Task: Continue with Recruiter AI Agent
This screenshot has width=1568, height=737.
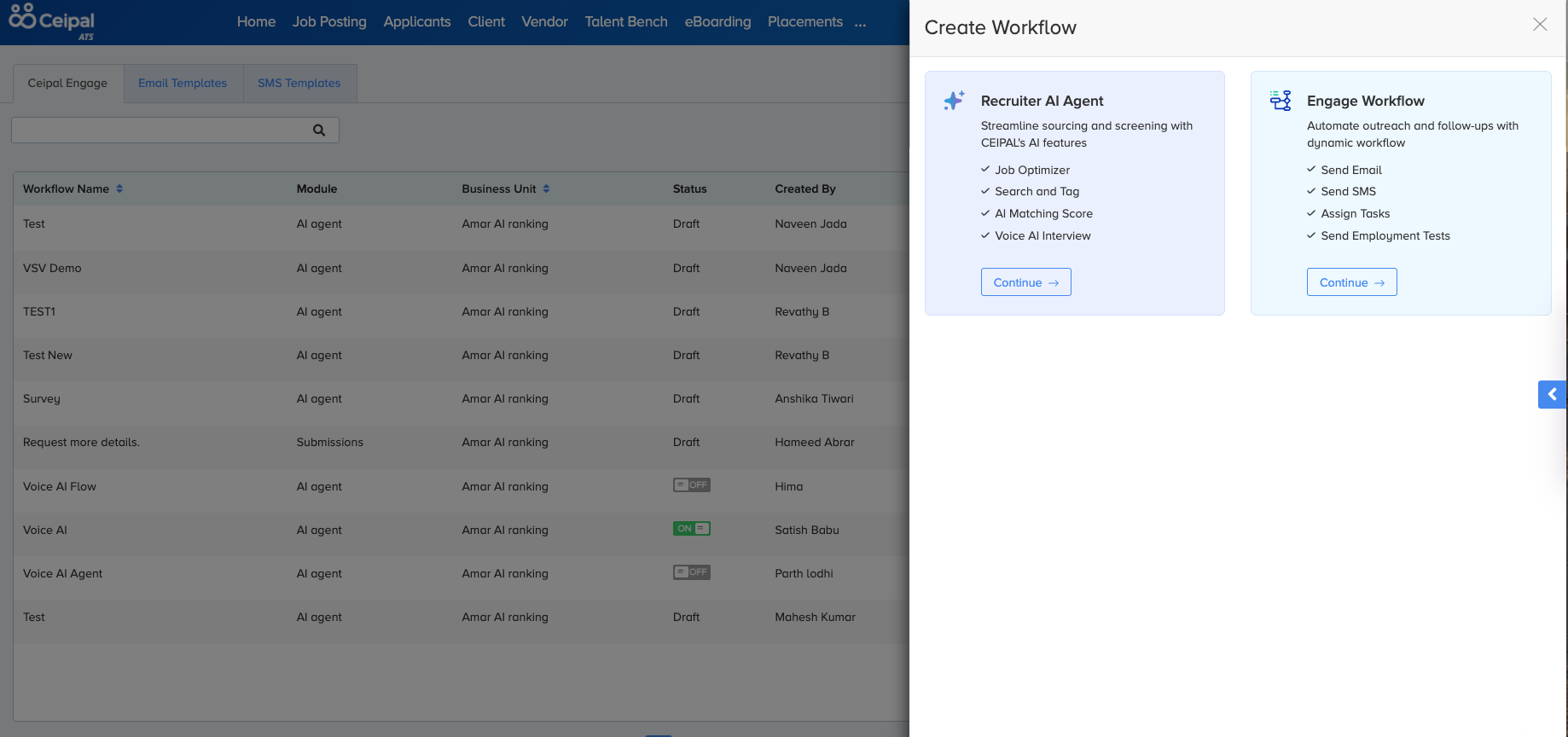Action: [1025, 282]
